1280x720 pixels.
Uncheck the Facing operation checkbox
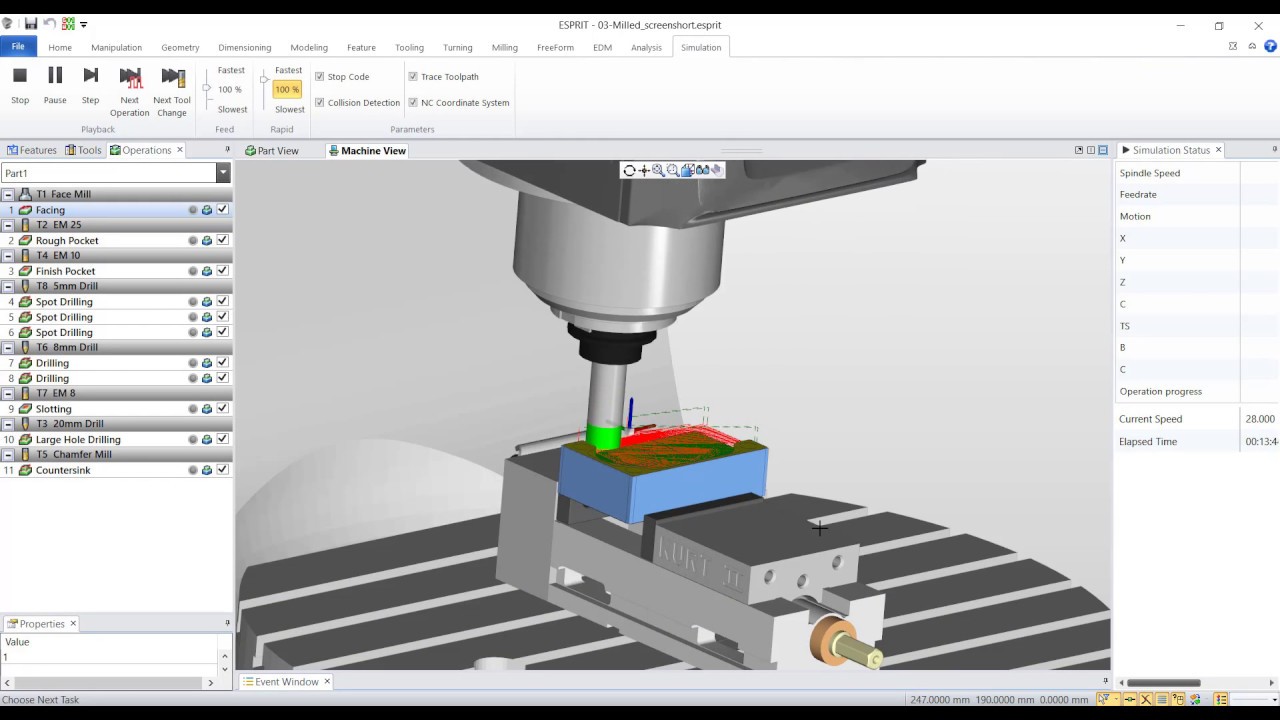(x=222, y=210)
